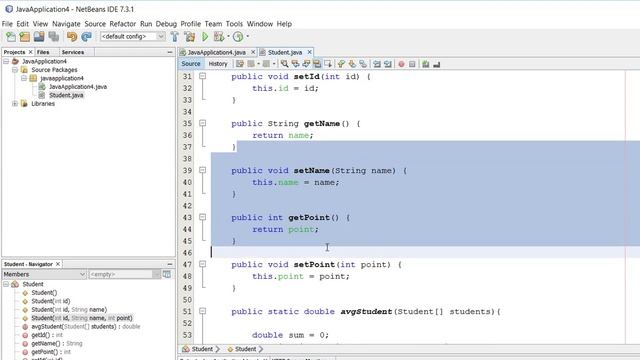Collapse setName method code fold
Screen dimensions: 640x360
tap(202, 170)
